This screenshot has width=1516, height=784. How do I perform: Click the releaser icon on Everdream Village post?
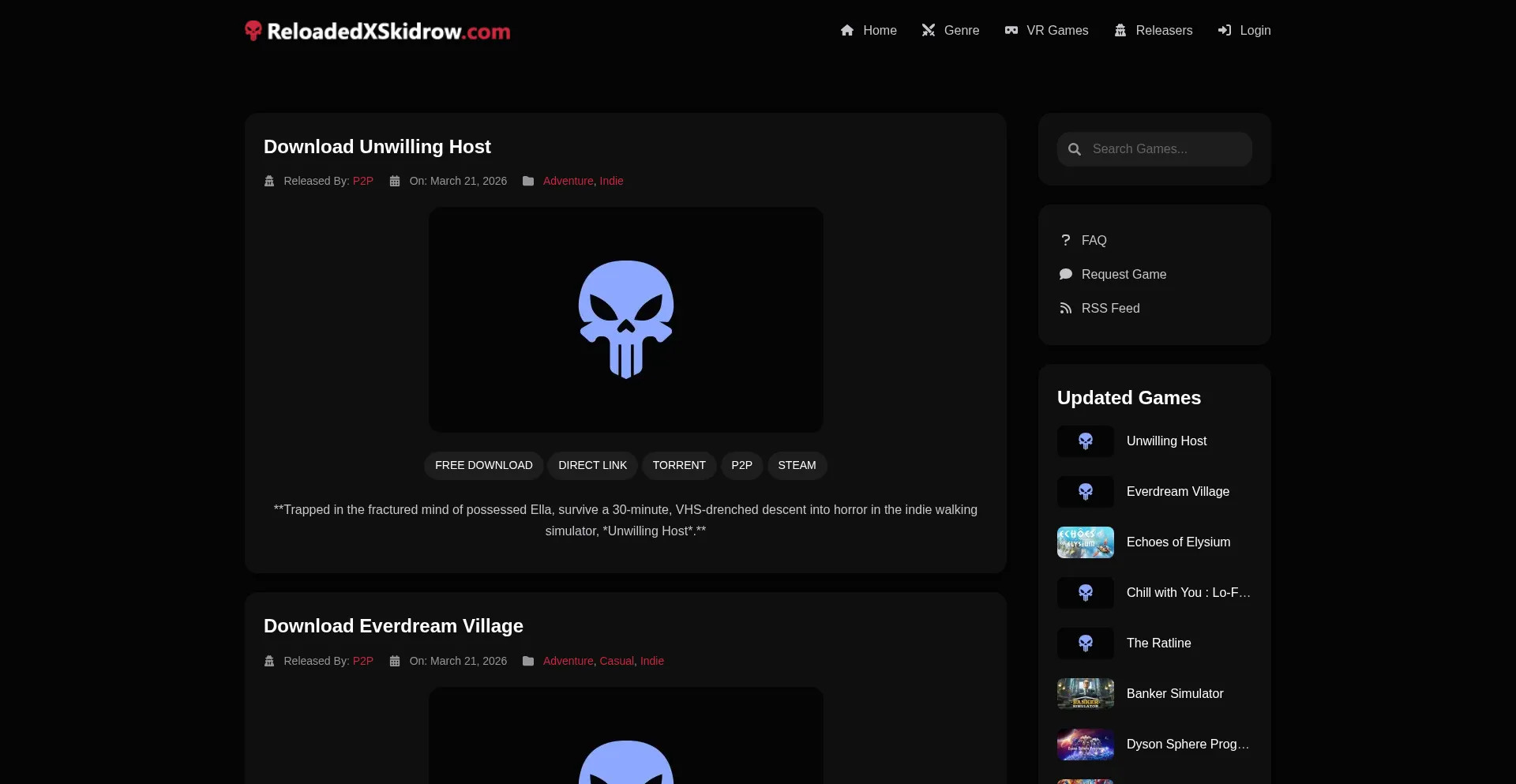269,661
